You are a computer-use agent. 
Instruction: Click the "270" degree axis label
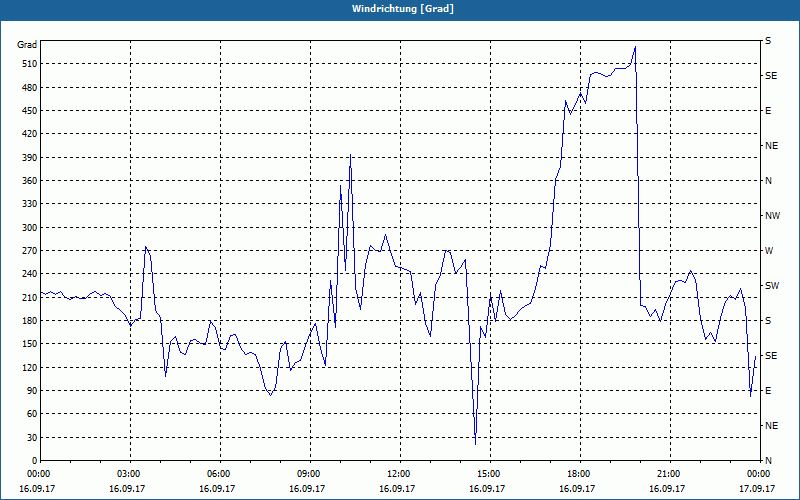[30, 251]
